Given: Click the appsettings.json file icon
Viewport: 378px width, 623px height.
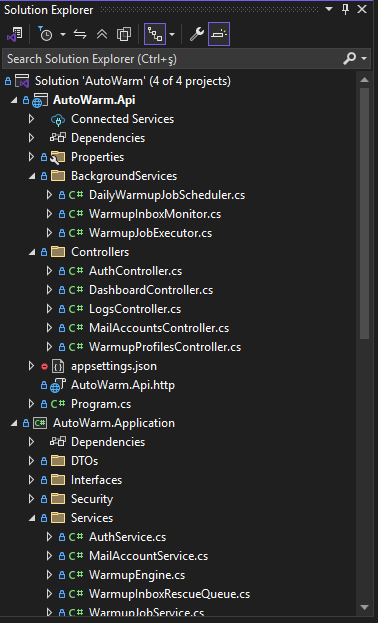Looking at the screenshot, I should click(58, 366).
